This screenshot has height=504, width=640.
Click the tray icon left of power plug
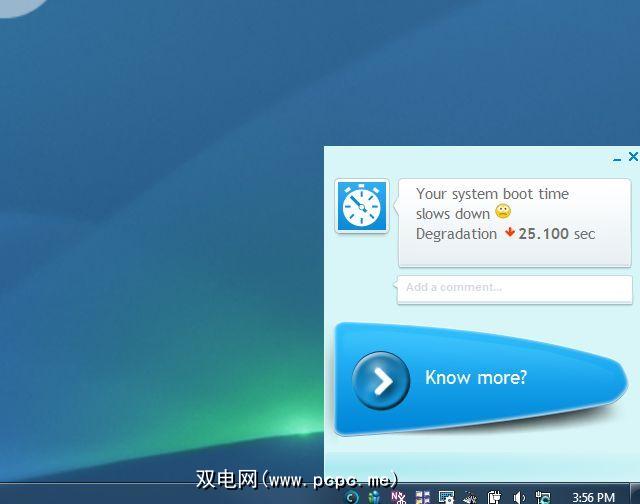pyautogui.click(x=470, y=497)
